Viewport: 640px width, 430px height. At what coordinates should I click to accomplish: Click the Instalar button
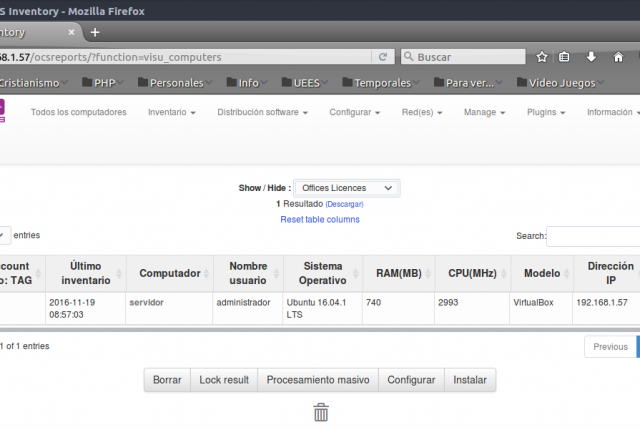470,380
